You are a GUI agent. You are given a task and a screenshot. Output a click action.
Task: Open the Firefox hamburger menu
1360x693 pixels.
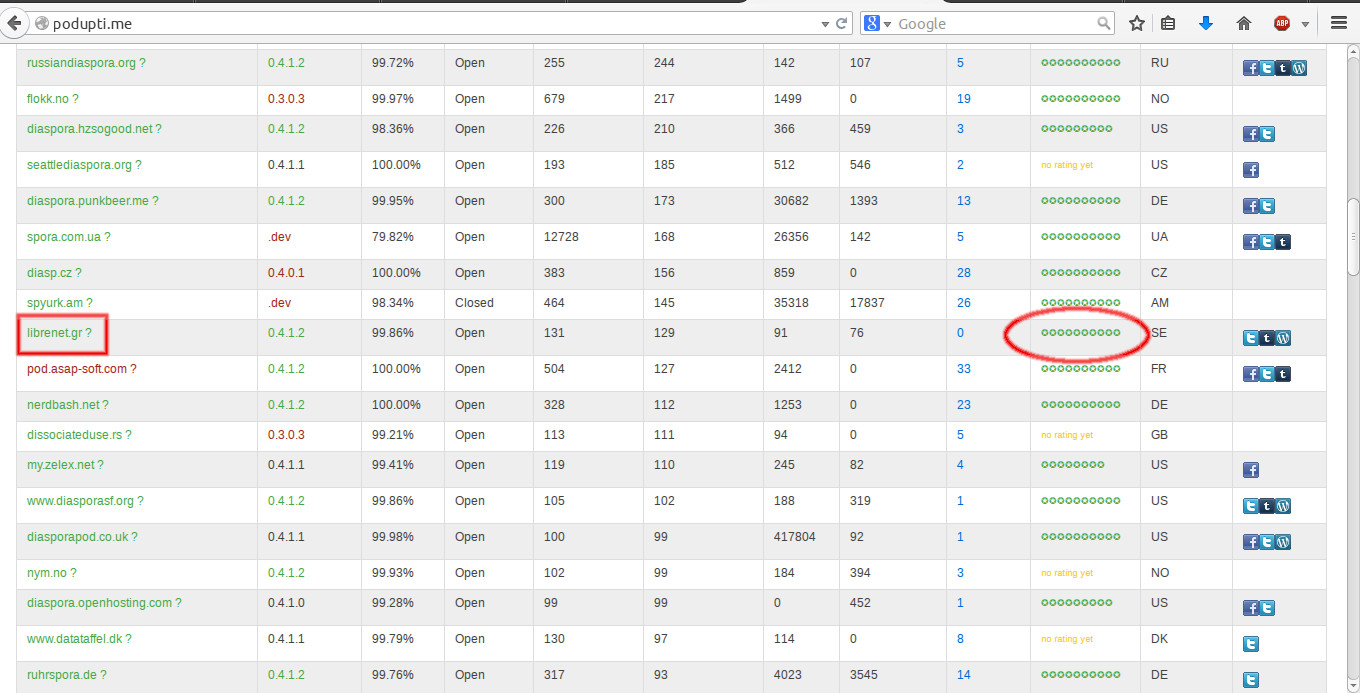click(1339, 23)
